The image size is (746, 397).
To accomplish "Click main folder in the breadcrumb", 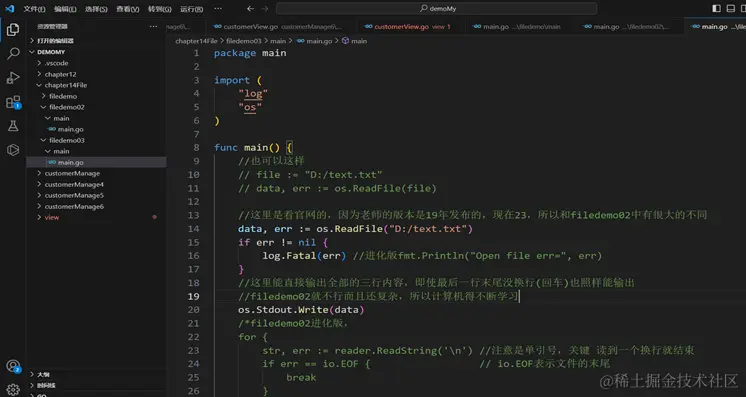I will pyautogui.click(x=278, y=41).
